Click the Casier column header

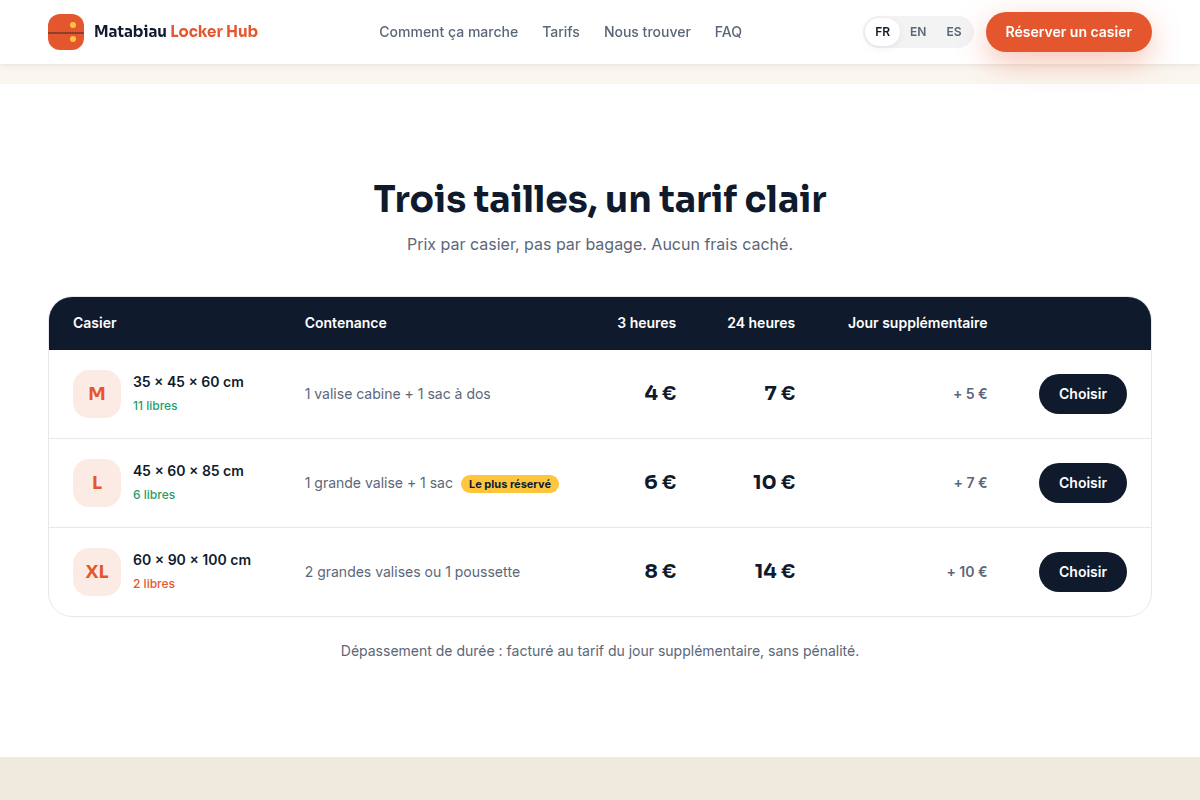pyautogui.click(x=95, y=323)
